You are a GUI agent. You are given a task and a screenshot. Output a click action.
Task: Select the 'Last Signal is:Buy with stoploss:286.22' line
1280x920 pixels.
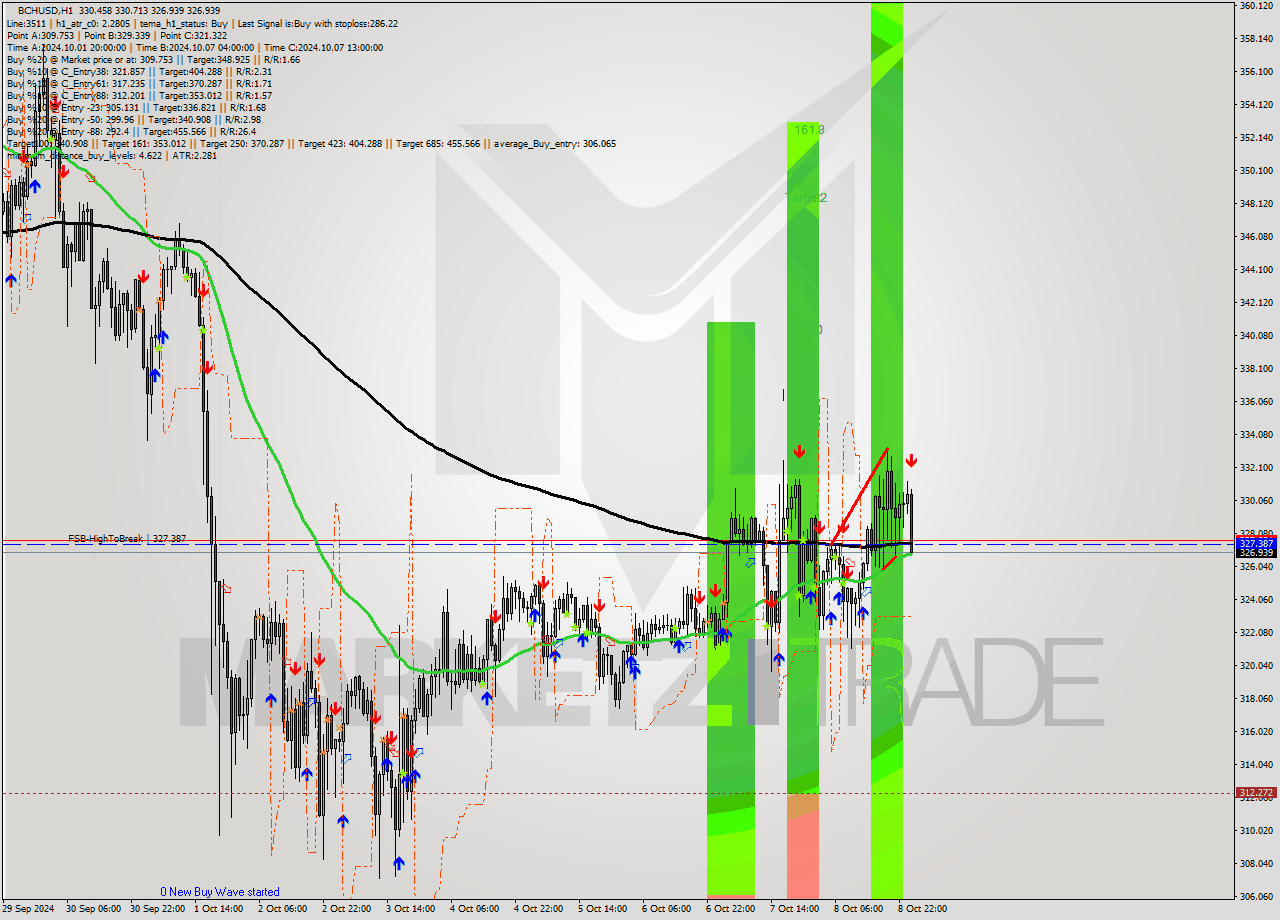click(x=200, y=23)
